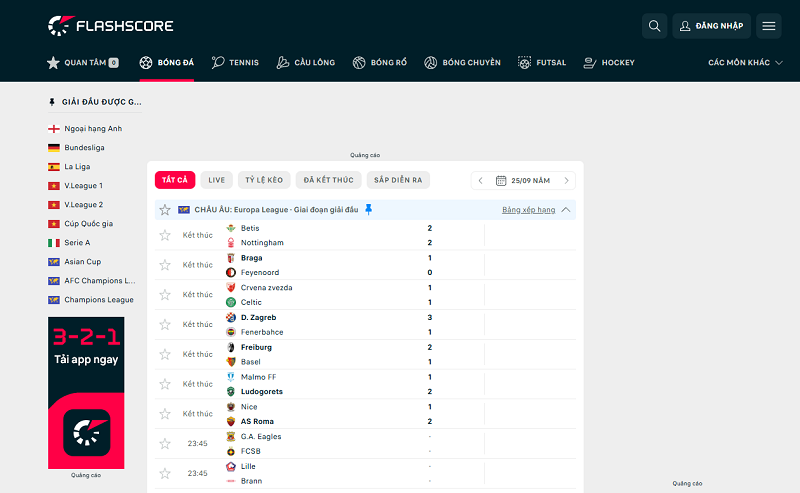
Task: Open V.League 2 in sidebar
Action: click(76, 205)
